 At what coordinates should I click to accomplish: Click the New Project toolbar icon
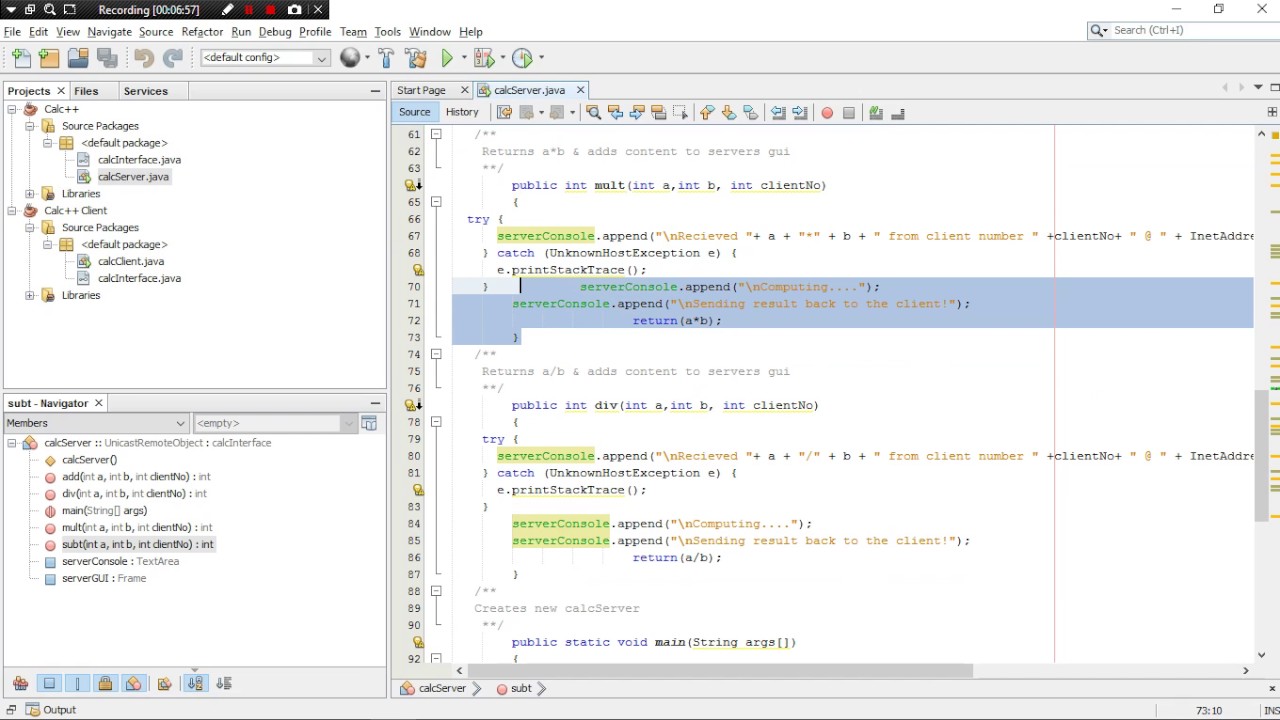pos(50,58)
